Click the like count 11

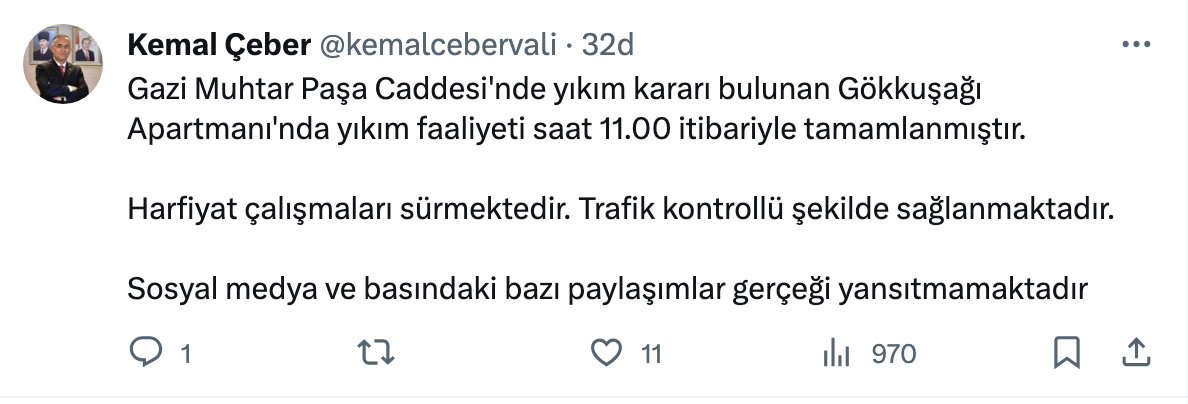pyautogui.click(x=651, y=354)
